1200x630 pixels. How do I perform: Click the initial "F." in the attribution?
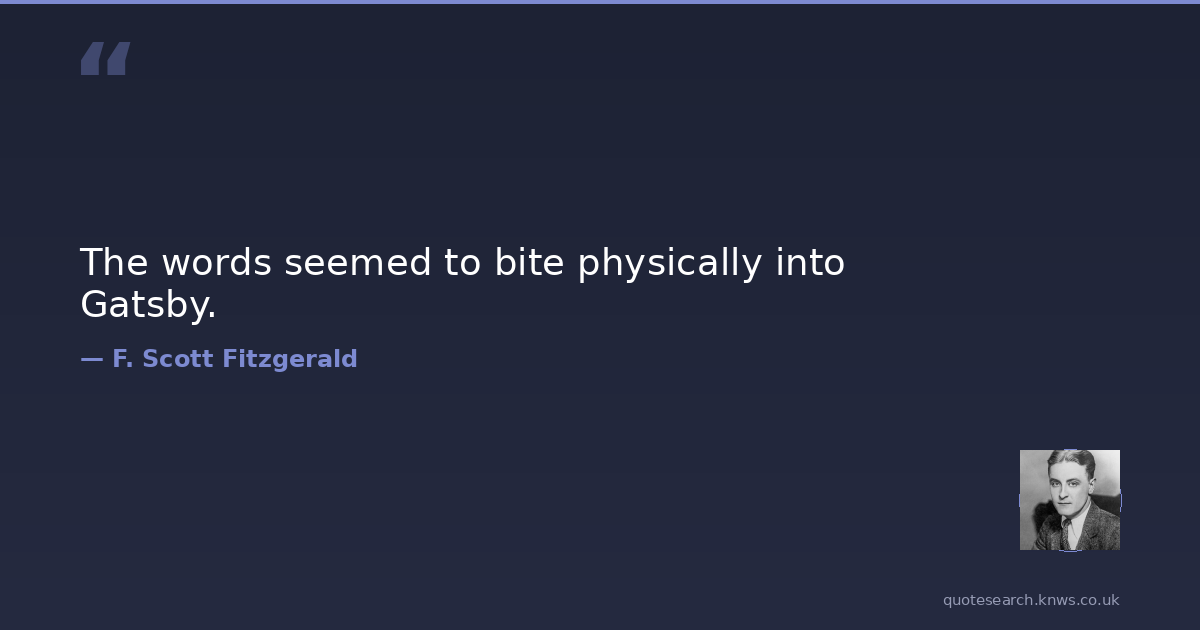click(x=122, y=359)
